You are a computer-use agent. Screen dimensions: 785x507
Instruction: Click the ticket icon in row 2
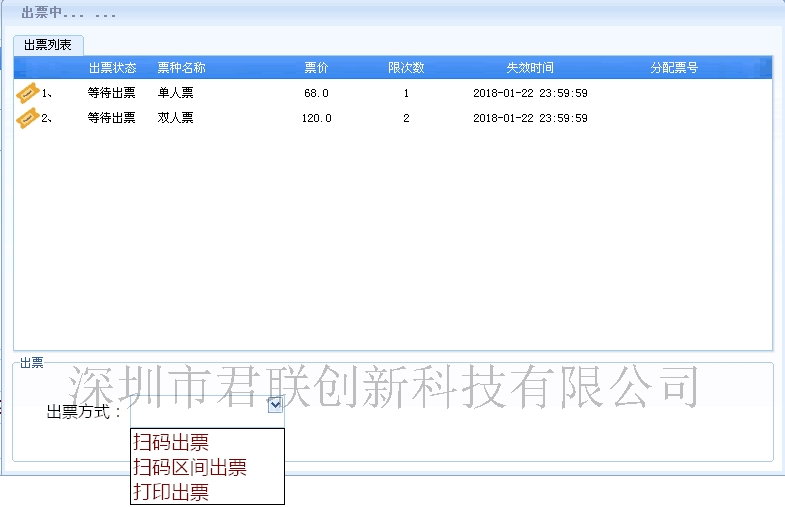(27, 118)
